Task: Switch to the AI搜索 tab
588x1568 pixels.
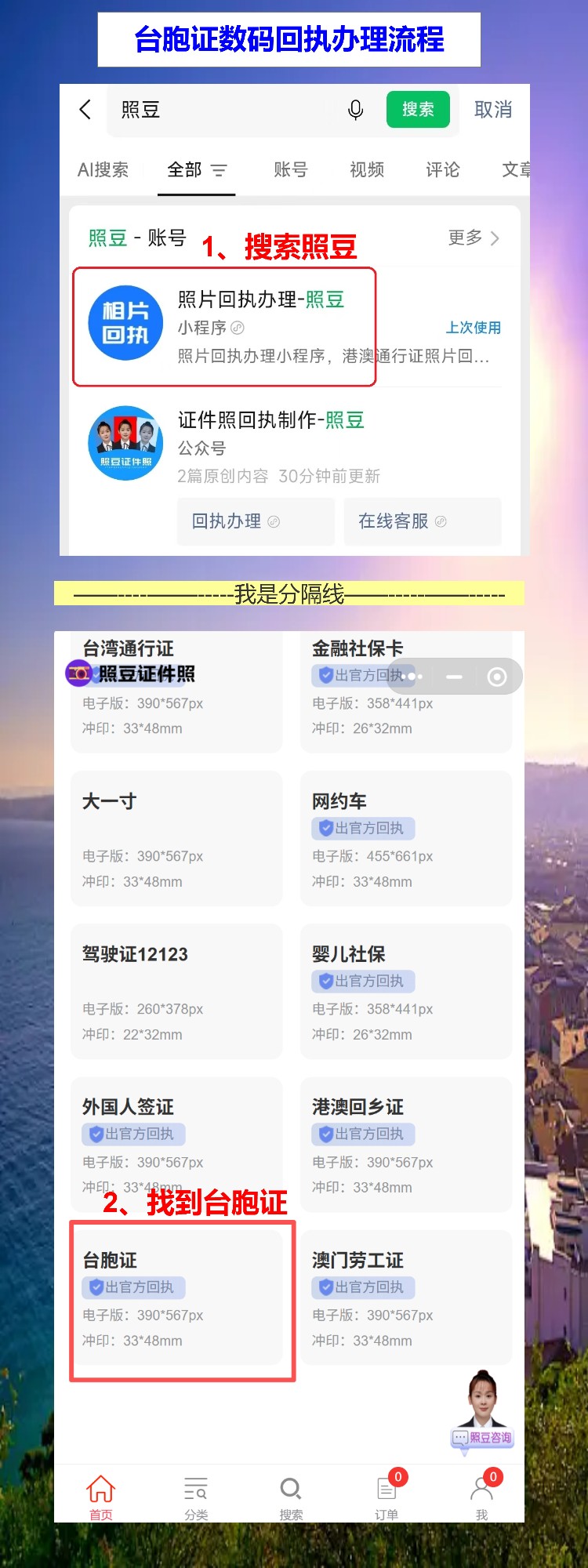Action: [x=103, y=169]
